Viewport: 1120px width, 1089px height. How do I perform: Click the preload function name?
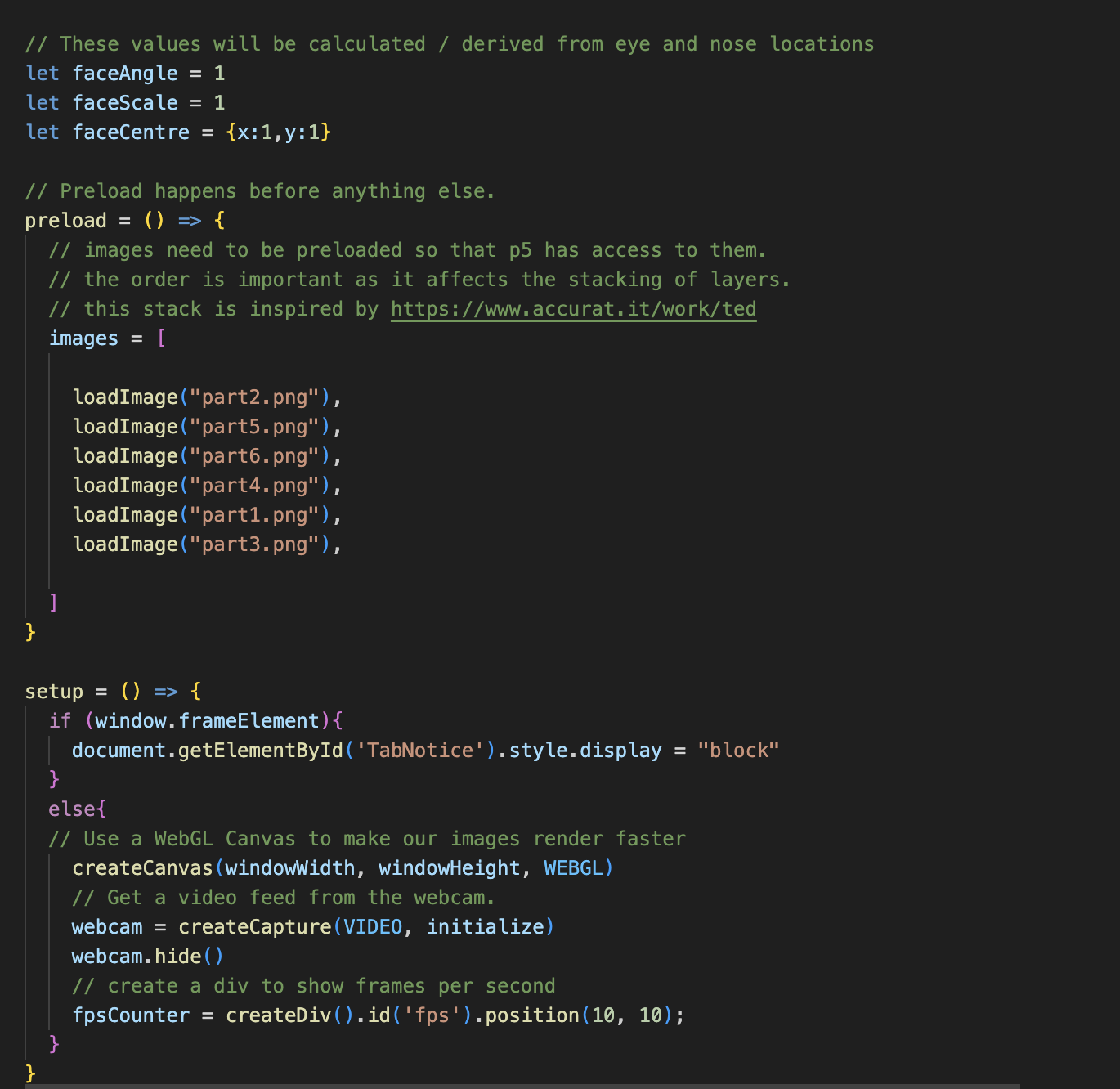pos(65,221)
